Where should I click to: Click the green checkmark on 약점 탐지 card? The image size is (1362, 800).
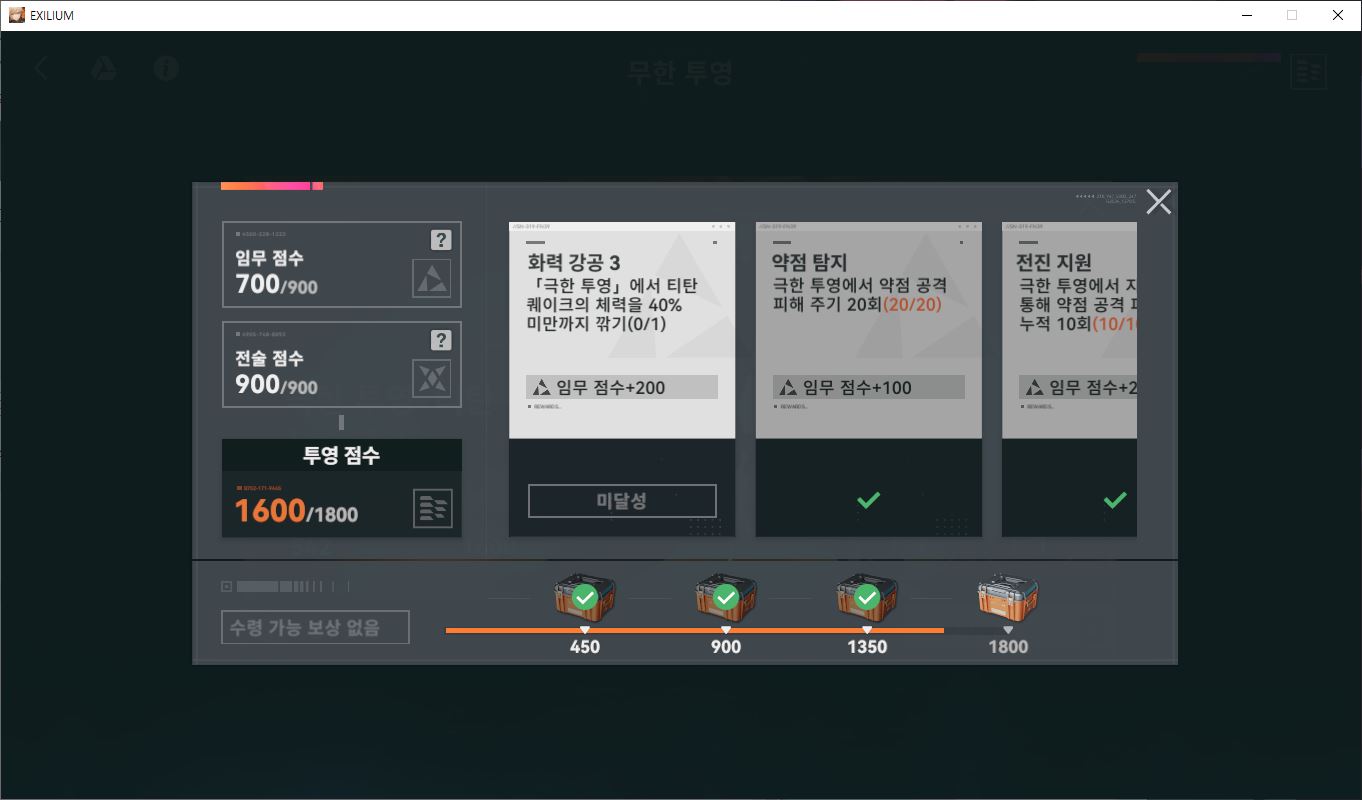(868, 500)
